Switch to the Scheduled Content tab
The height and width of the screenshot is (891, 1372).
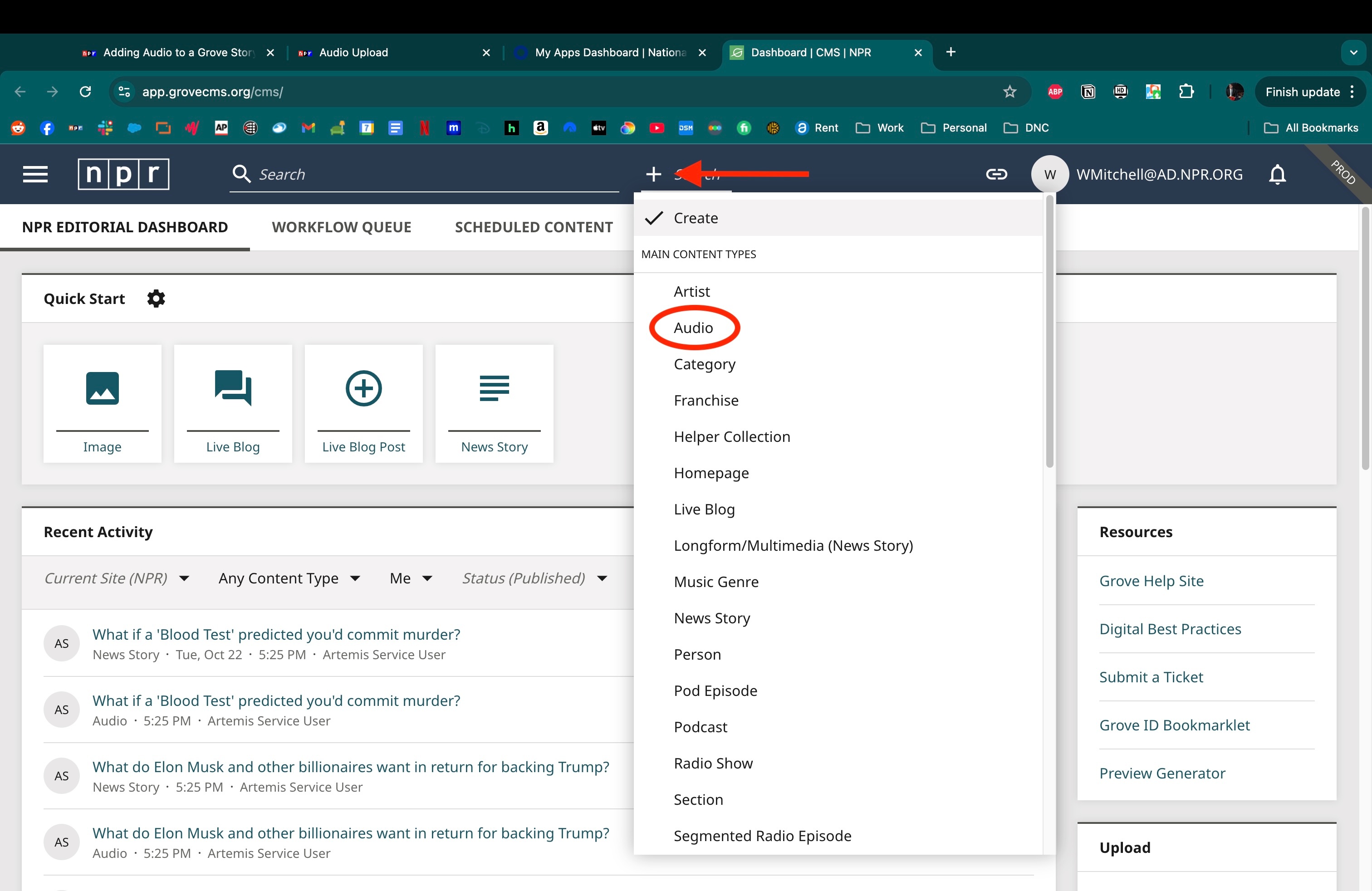534,227
